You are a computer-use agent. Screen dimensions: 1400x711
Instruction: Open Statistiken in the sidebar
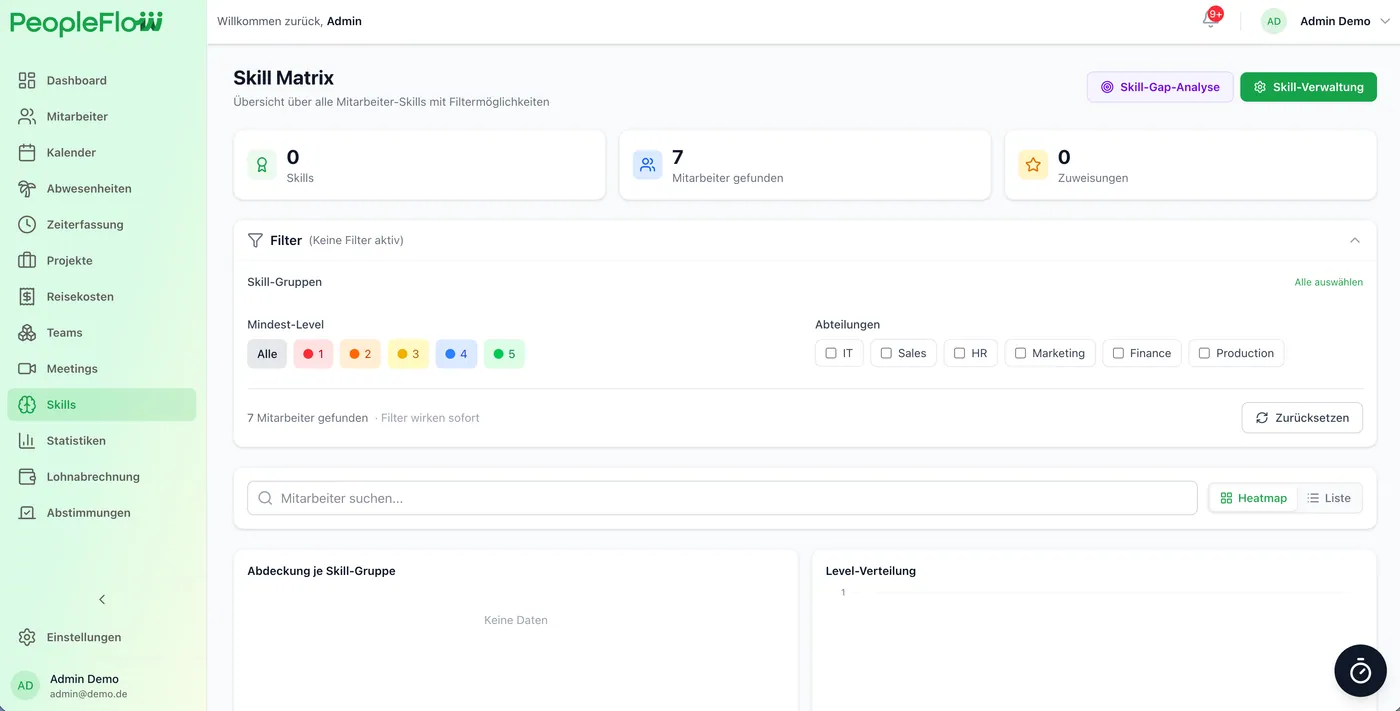(101, 440)
